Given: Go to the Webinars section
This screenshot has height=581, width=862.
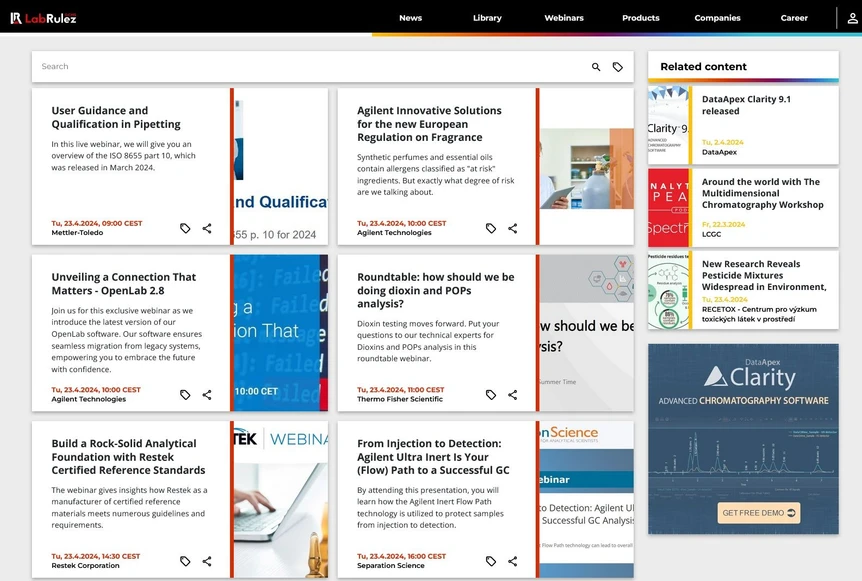Looking at the screenshot, I should pyautogui.click(x=564, y=18).
